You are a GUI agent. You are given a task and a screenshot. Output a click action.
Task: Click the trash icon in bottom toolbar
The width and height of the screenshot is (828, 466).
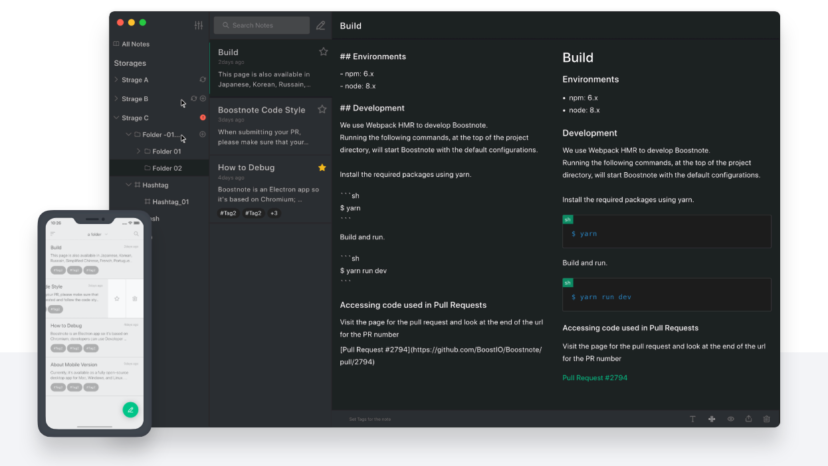tap(766, 419)
